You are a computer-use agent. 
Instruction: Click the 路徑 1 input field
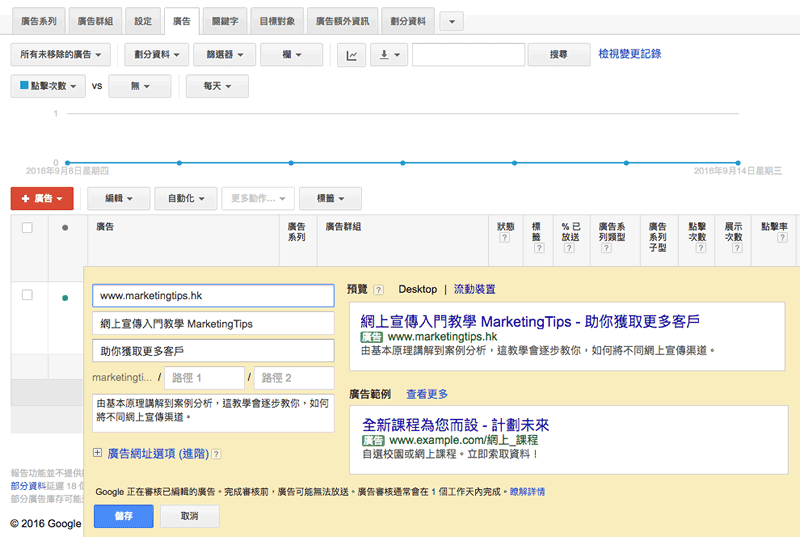pyautogui.click(x=204, y=378)
